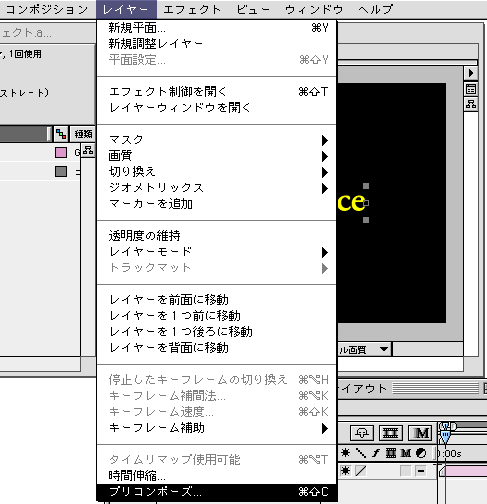
Task: Open the エフェクト menu in menu bar
Action: [192, 9]
